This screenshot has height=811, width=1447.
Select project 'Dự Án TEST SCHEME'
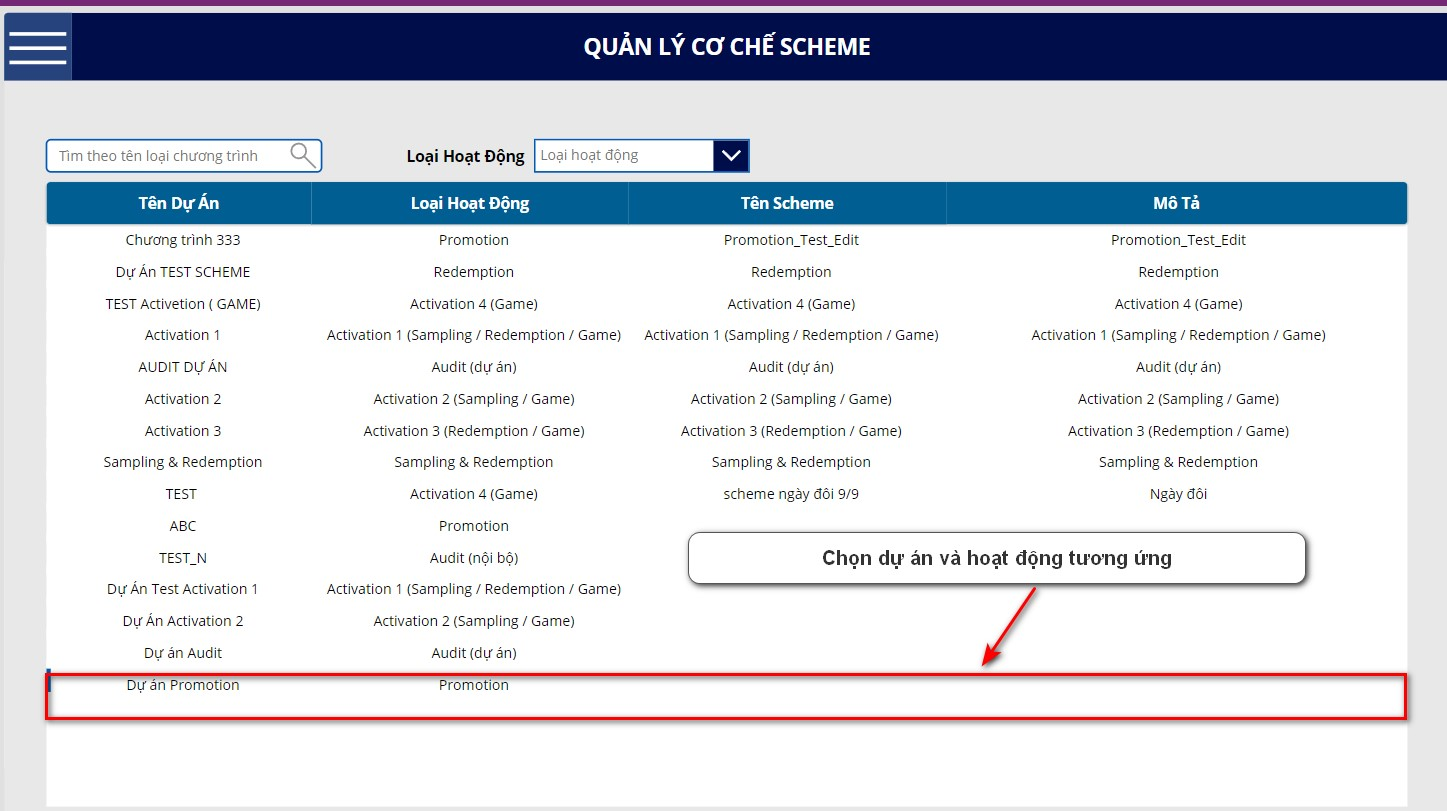pos(183,272)
